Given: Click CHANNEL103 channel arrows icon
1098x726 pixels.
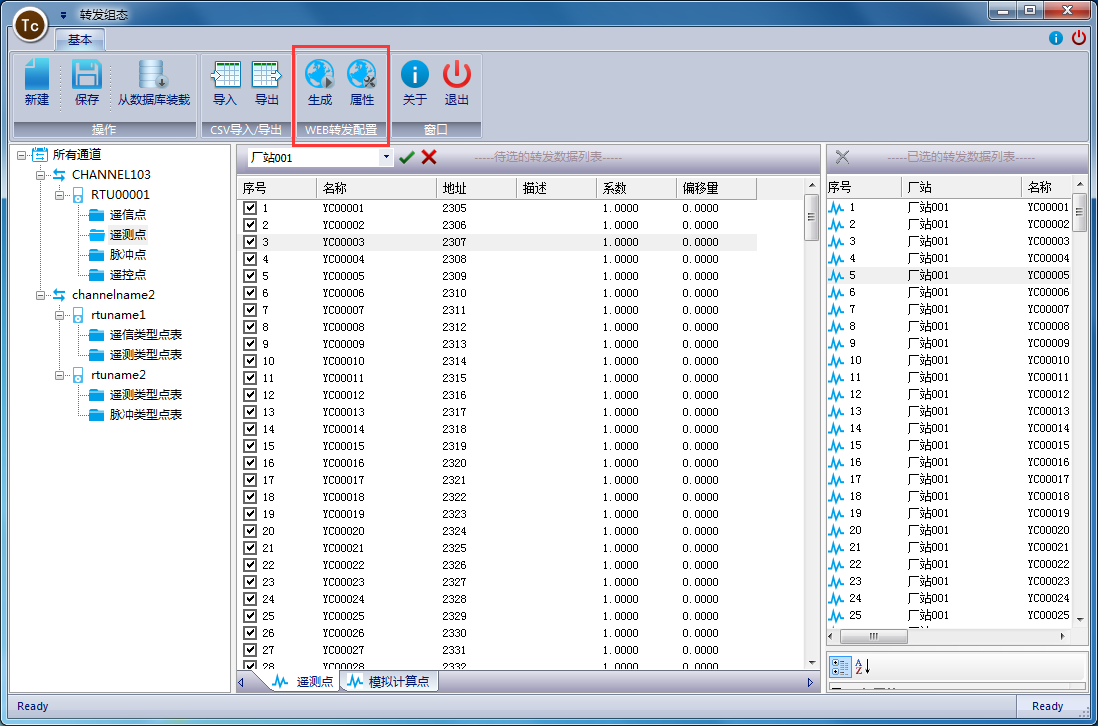Looking at the screenshot, I should pos(60,175).
